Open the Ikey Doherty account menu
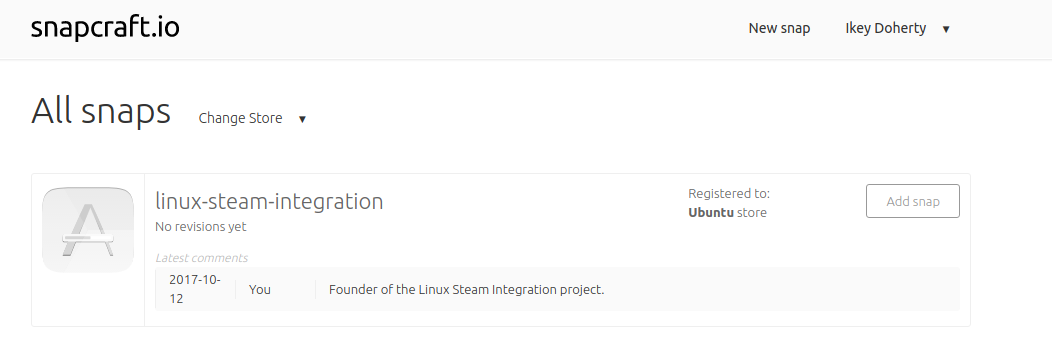 click(886, 28)
